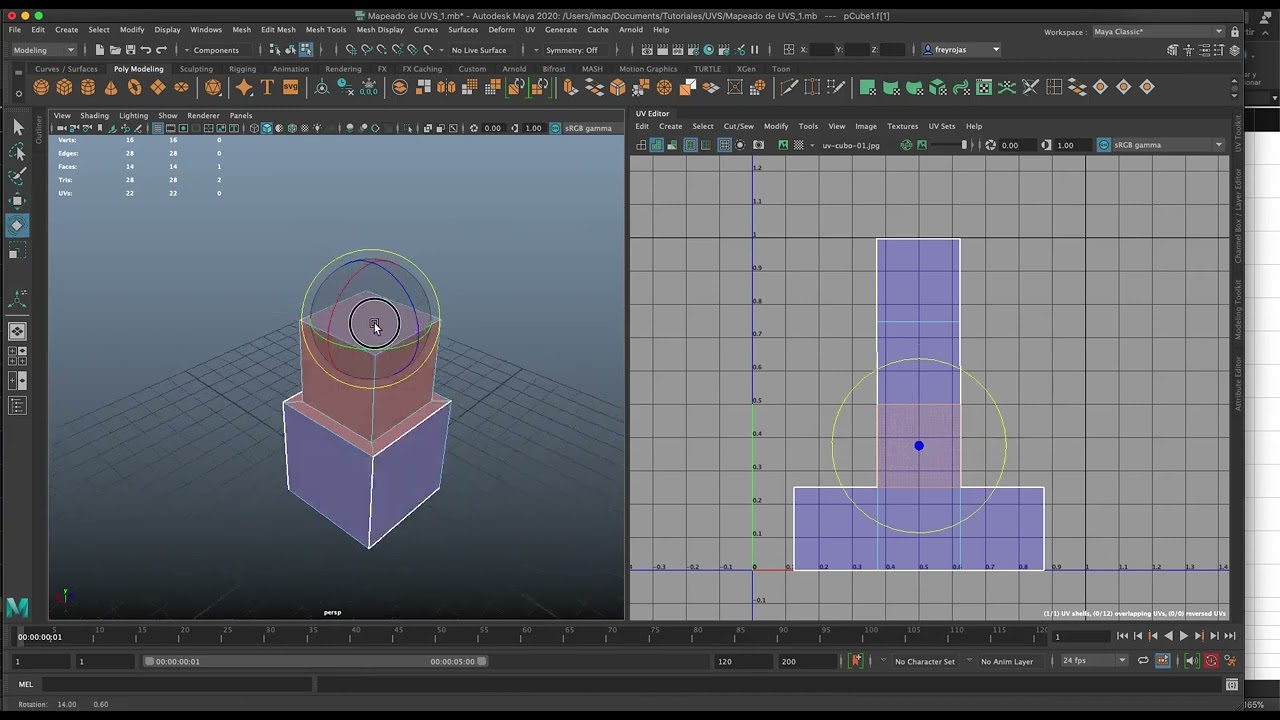Image resolution: width=1280 pixels, height=720 pixels.
Task: Click the Save scene icon
Action: tap(130, 49)
